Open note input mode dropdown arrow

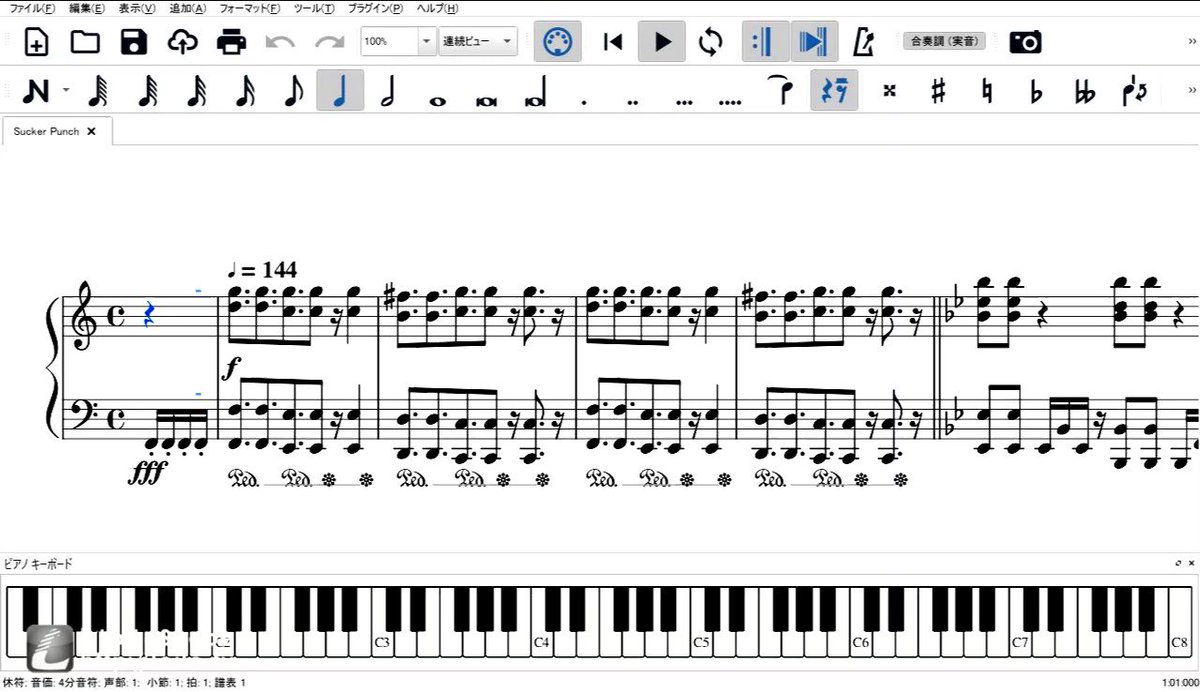point(66,90)
